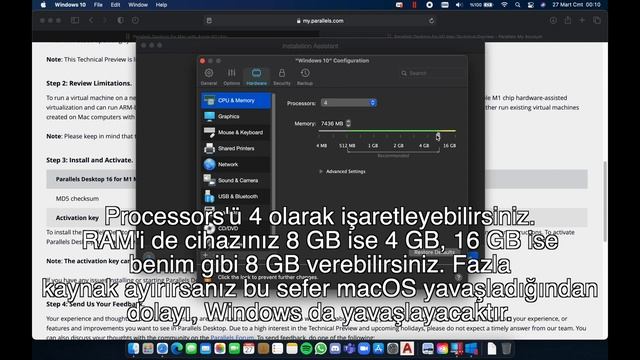Open the Window menu

tap(138, 5)
